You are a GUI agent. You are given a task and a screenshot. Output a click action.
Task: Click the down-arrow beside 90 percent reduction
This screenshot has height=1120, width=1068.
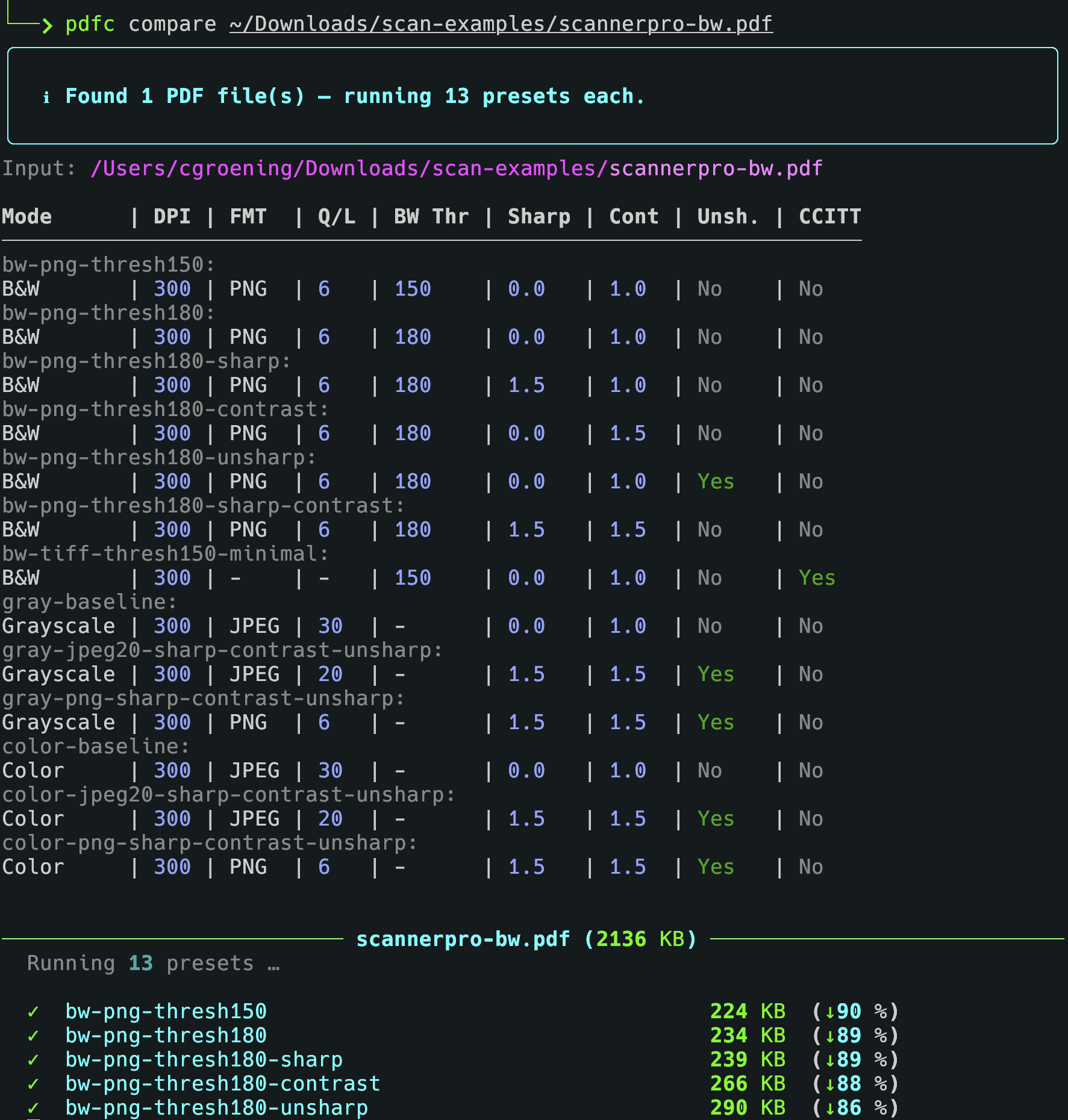coord(830,1011)
